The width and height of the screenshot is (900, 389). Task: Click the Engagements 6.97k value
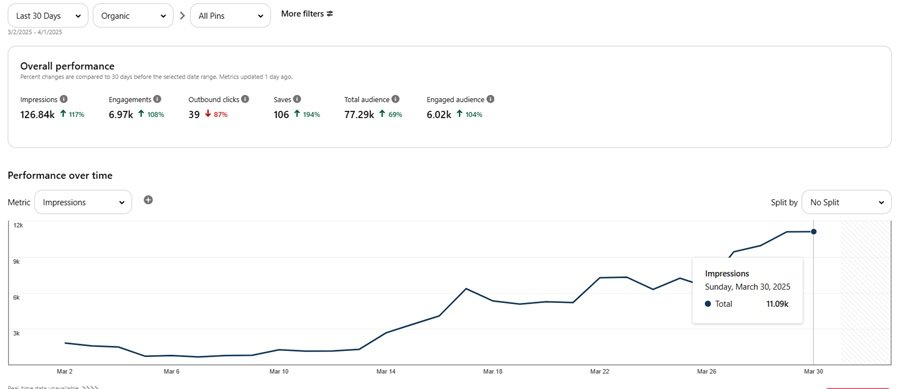coord(121,114)
